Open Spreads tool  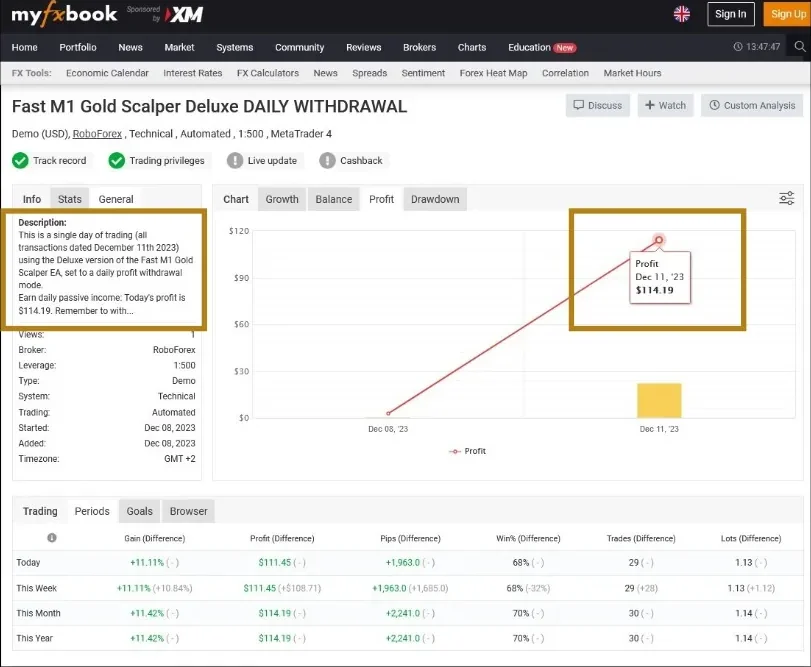tap(370, 73)
